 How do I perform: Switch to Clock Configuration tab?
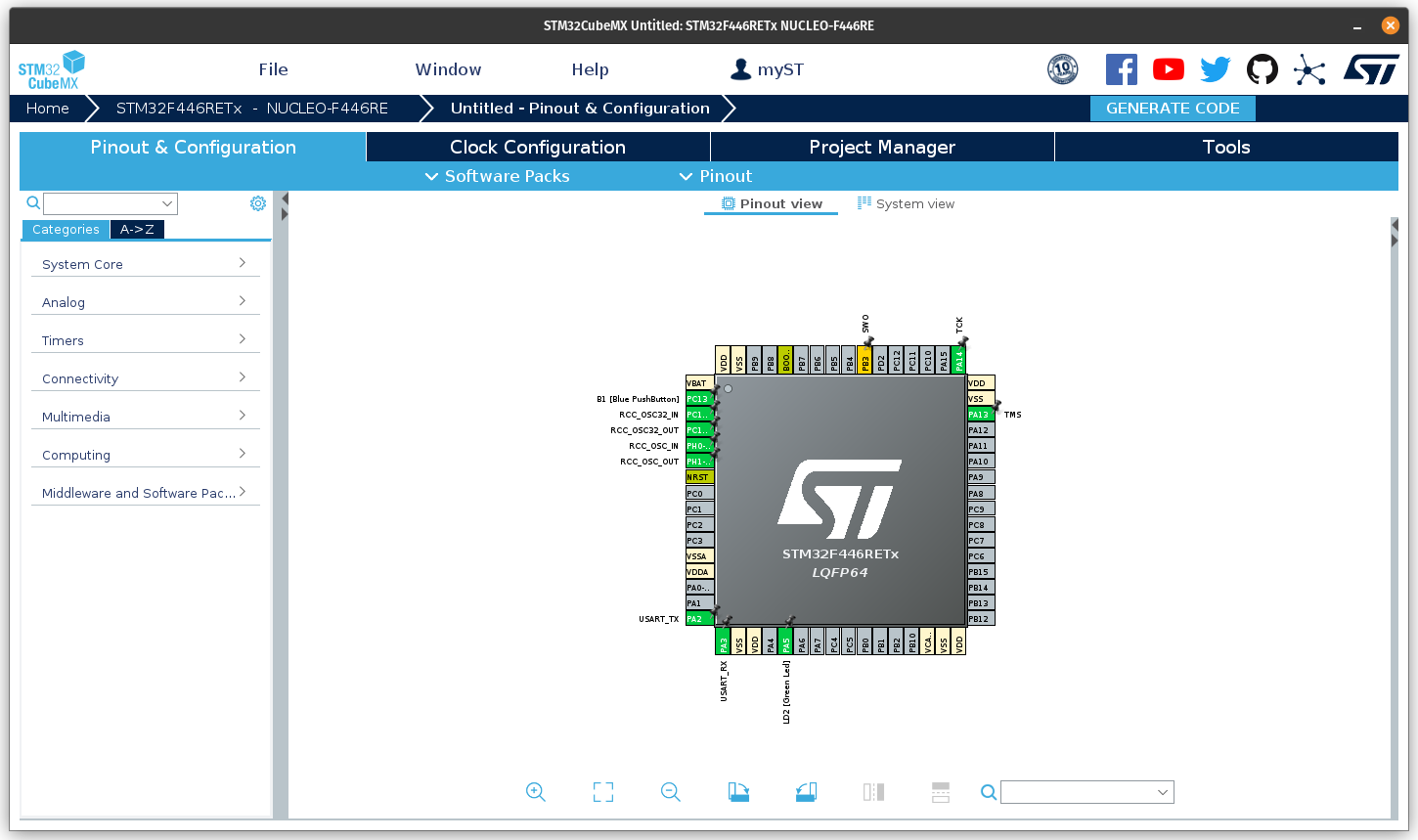coord(538,147)
